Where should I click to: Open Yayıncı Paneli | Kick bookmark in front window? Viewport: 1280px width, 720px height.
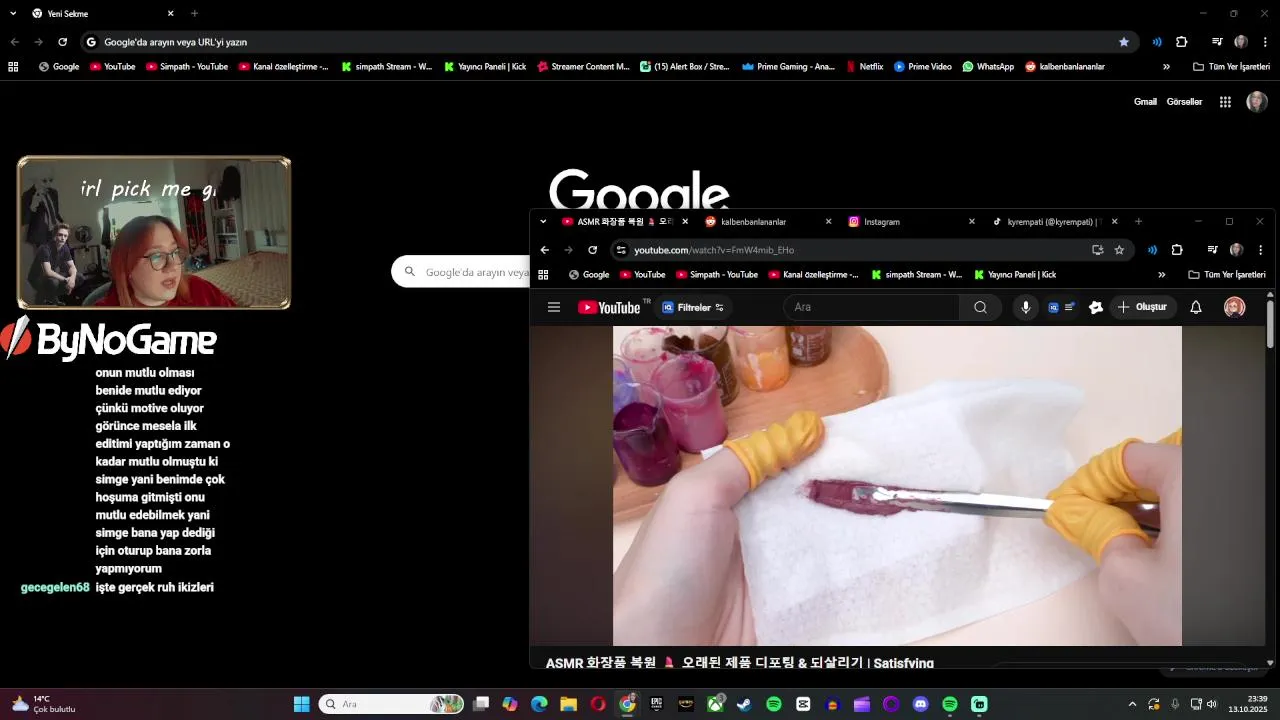1013,275
